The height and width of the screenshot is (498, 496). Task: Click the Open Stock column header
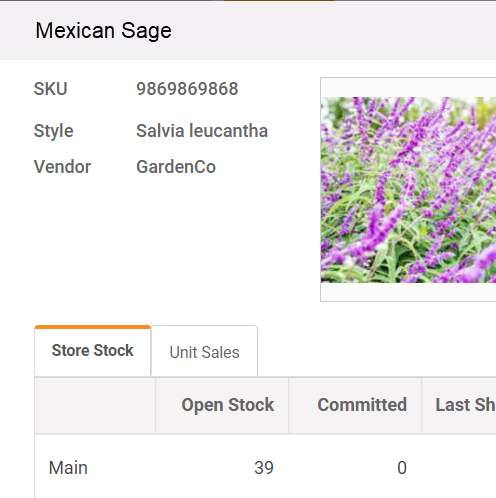coord(222,405)
